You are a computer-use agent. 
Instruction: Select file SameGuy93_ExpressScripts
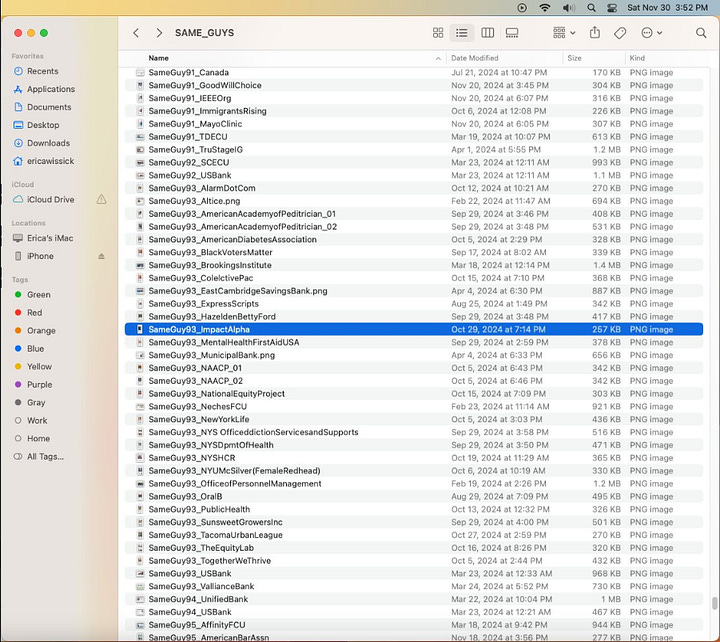click(x=414, y=304)
